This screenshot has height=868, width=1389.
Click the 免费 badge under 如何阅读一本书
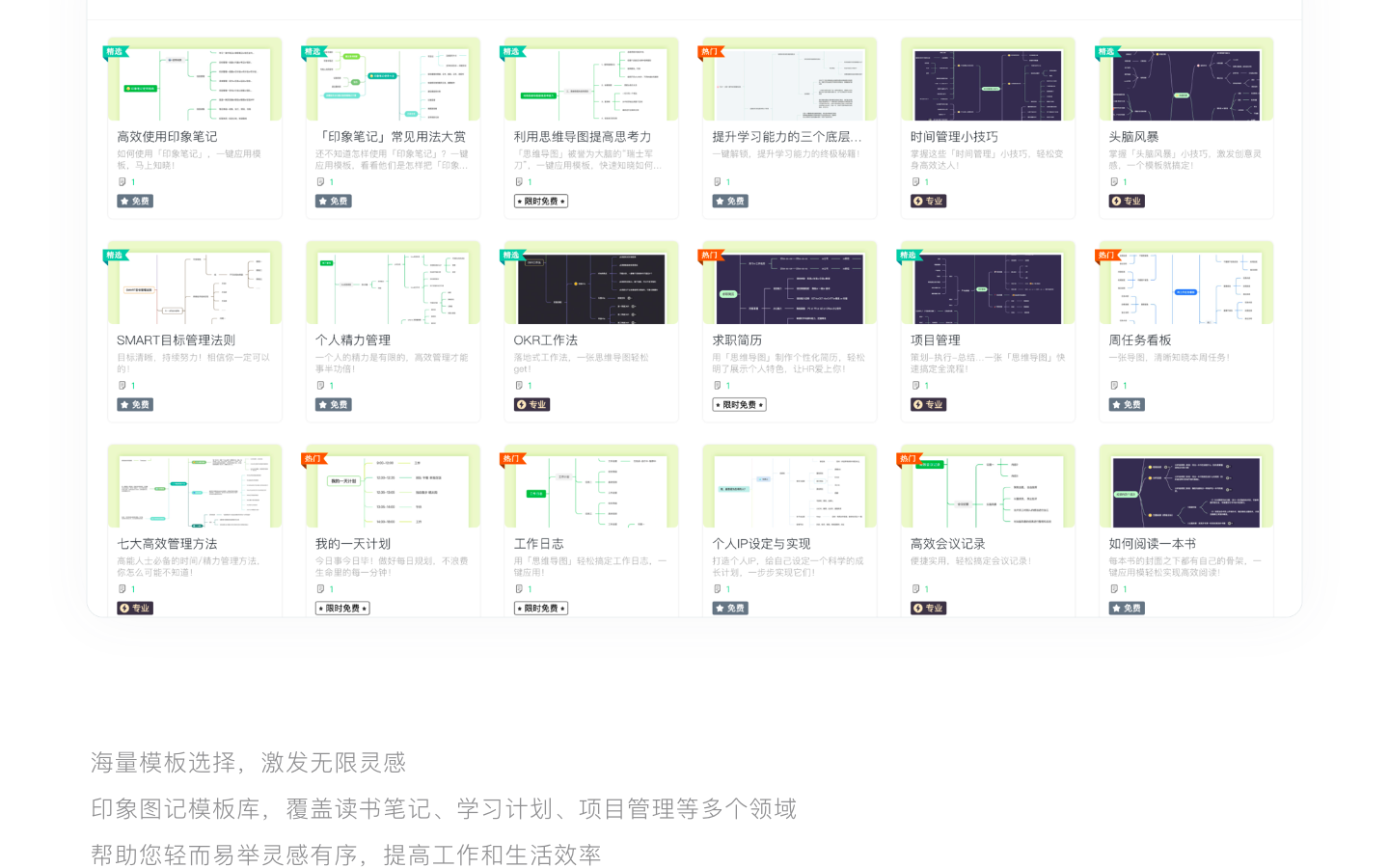[x=1127, y=608]
